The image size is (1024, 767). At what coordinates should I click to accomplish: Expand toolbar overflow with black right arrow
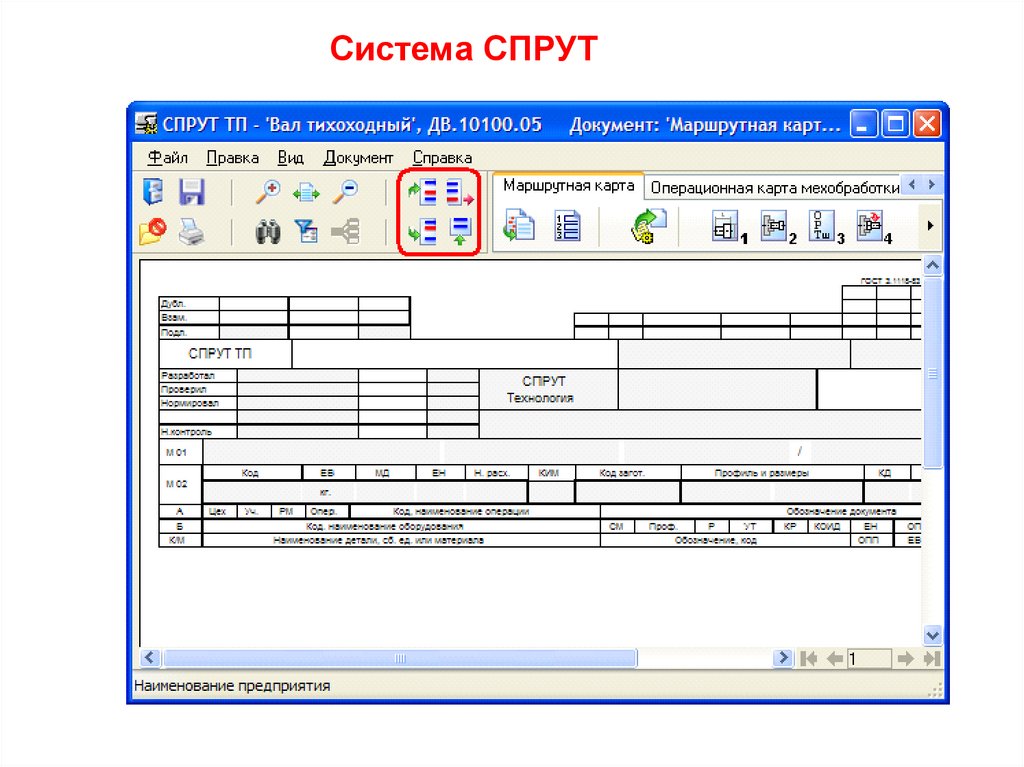(930, 226)
